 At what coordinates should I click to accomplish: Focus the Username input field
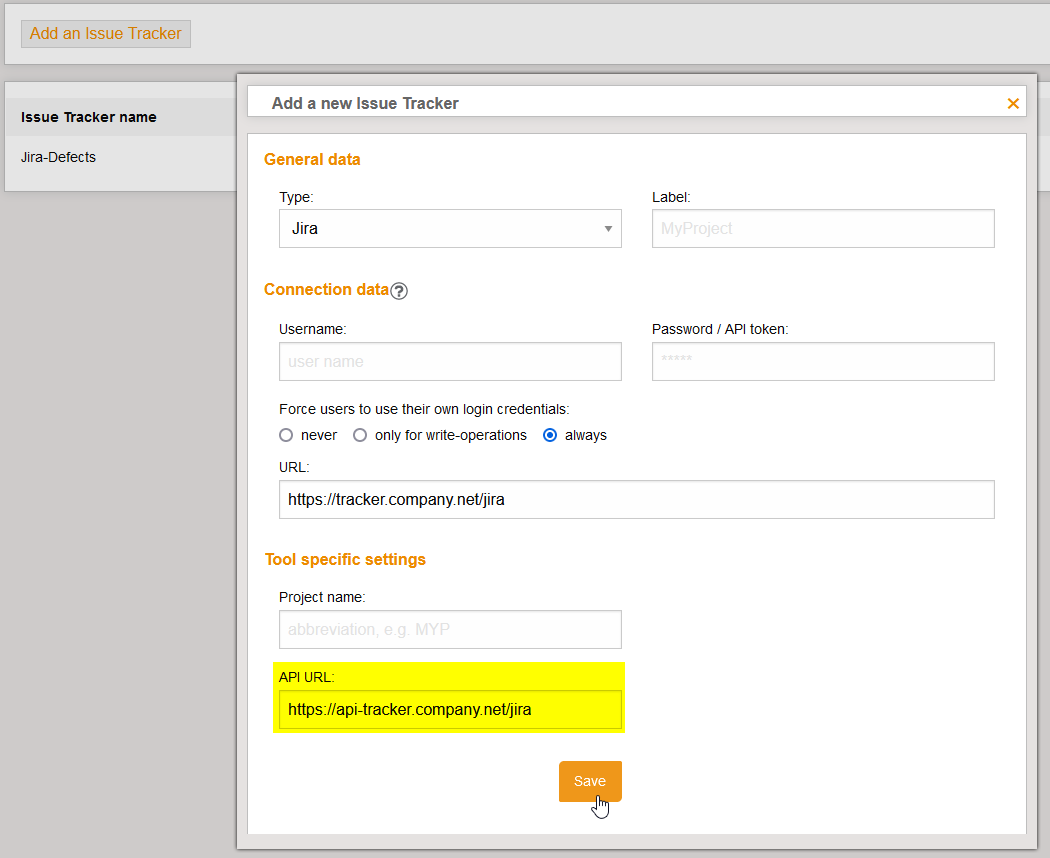[450, 361]
